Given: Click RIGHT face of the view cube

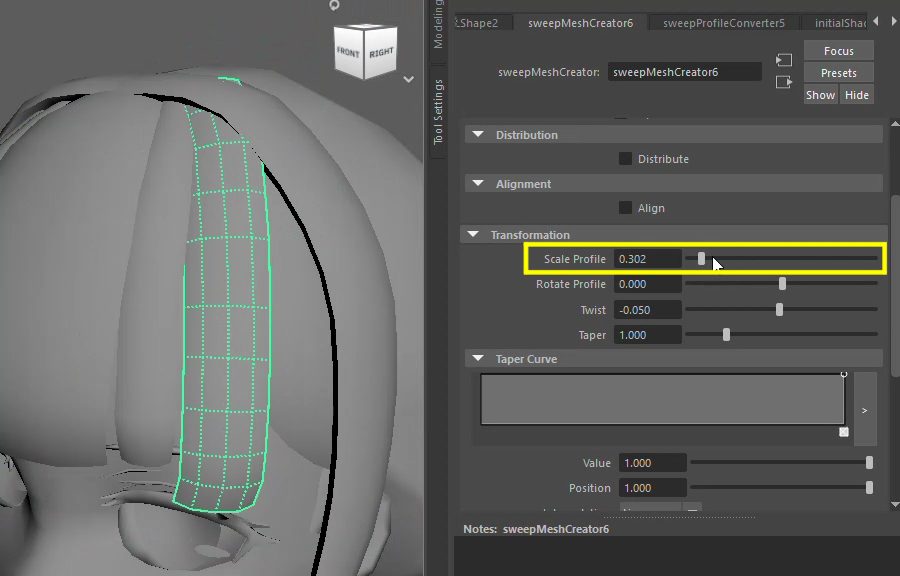Looking at the screenshot, I should tap(381, 52).
